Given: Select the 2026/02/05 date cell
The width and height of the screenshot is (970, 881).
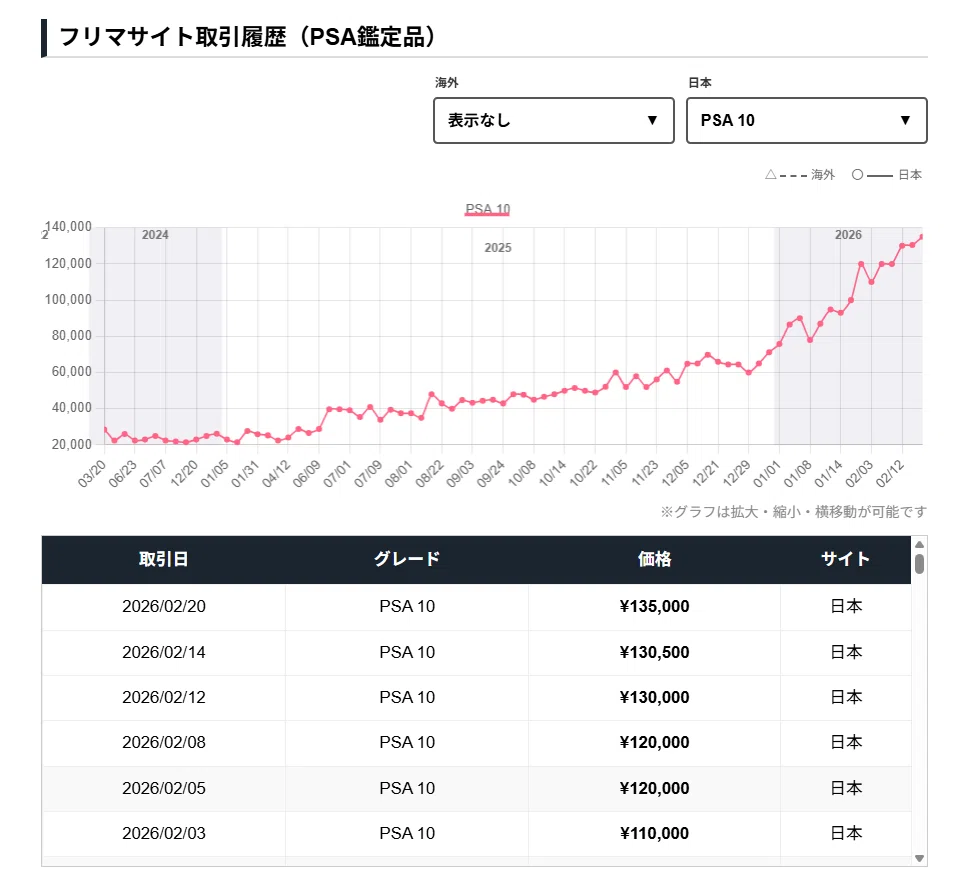Looking at the screenshot, I should click(x=164, y=788).
